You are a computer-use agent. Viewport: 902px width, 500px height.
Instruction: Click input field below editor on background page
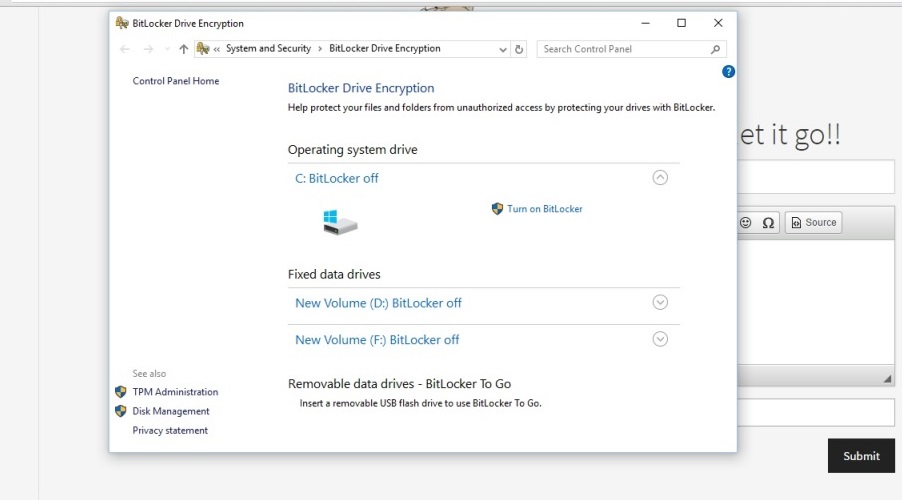pyautogui.click(x=816, y=413)
